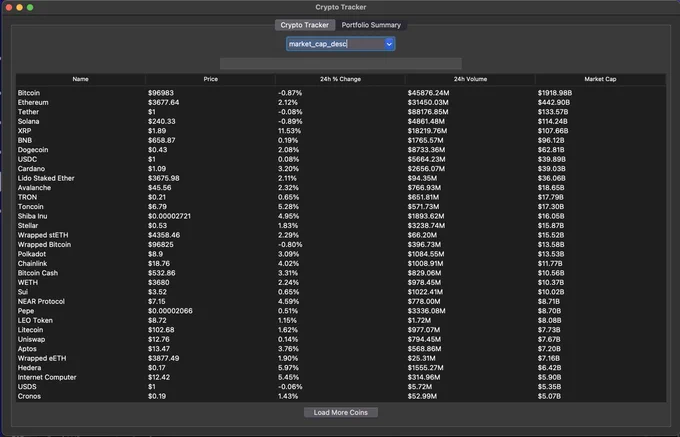Click Tether's volume $88176.85M
The width and height of the screenshot is (680, 437).
(428, 112)
